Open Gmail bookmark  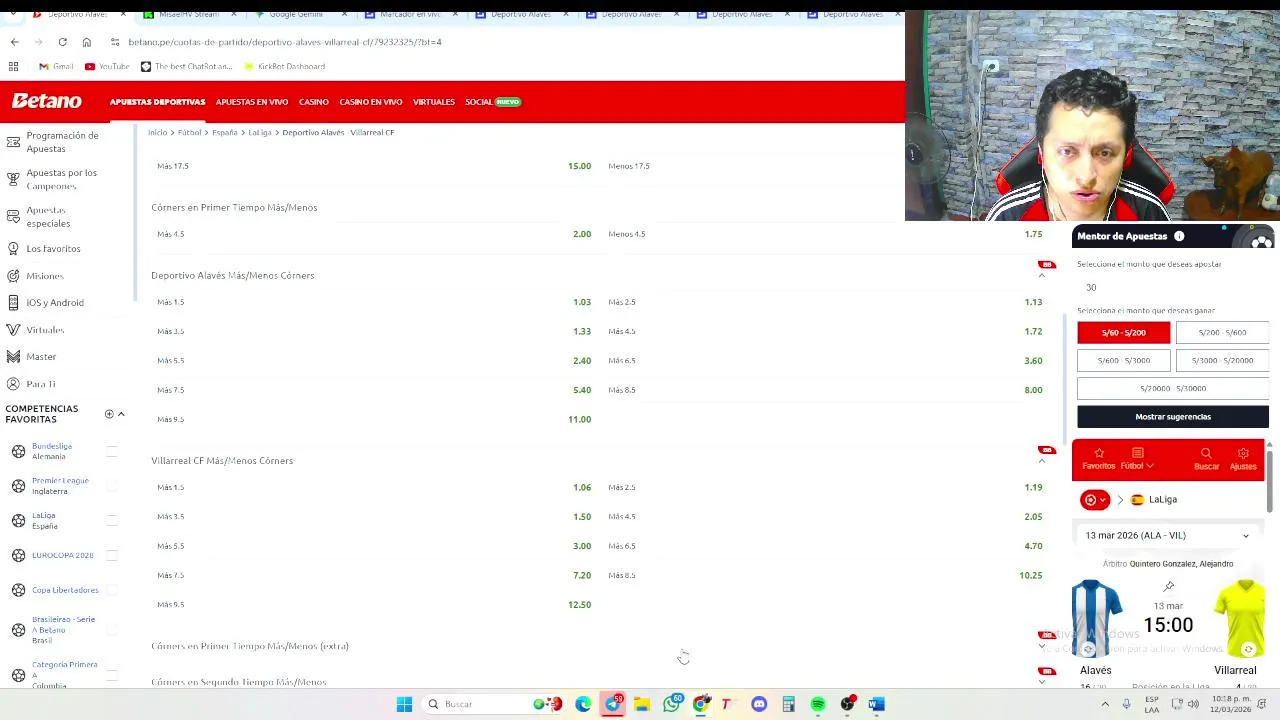[56, 66]
